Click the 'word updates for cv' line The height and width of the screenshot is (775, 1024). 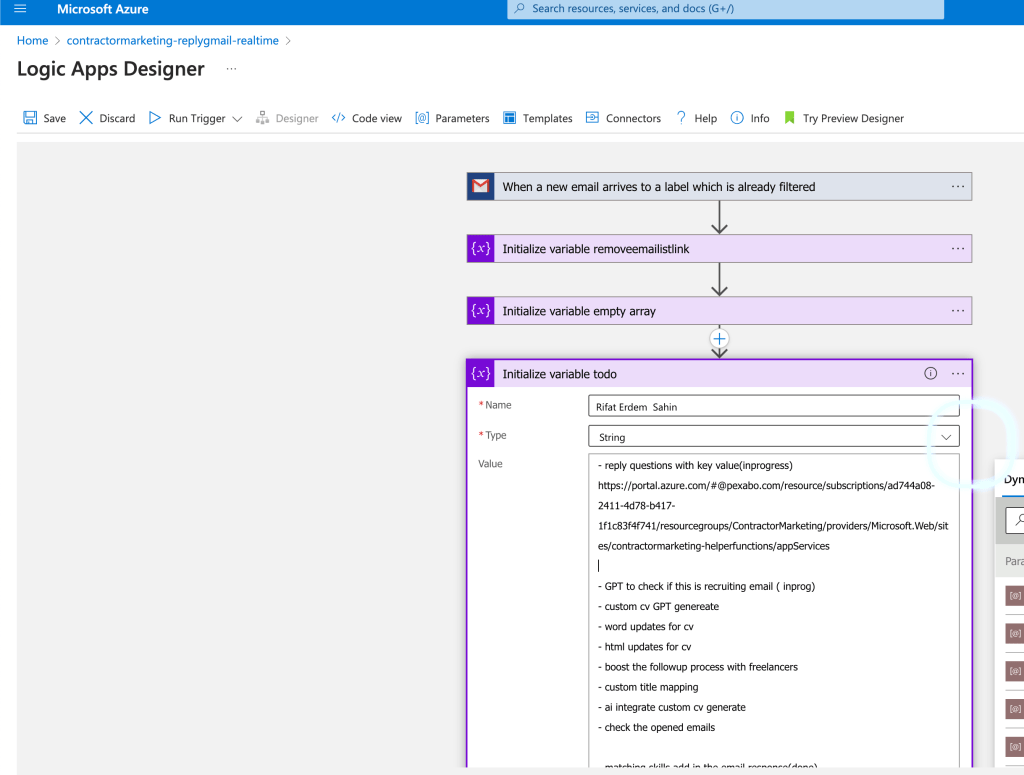click(x=646, y=627)
